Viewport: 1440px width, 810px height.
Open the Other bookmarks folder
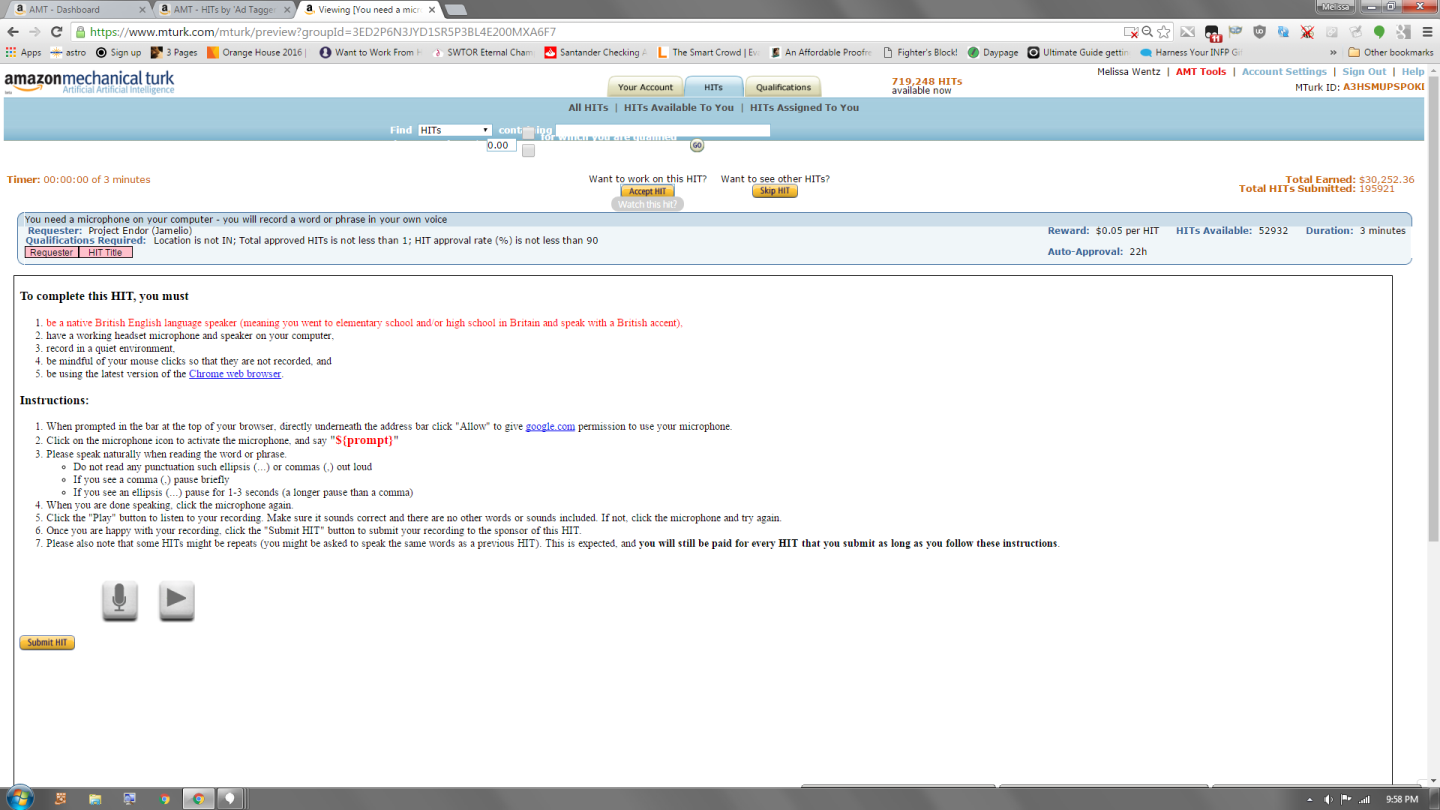pos(1390,52)
